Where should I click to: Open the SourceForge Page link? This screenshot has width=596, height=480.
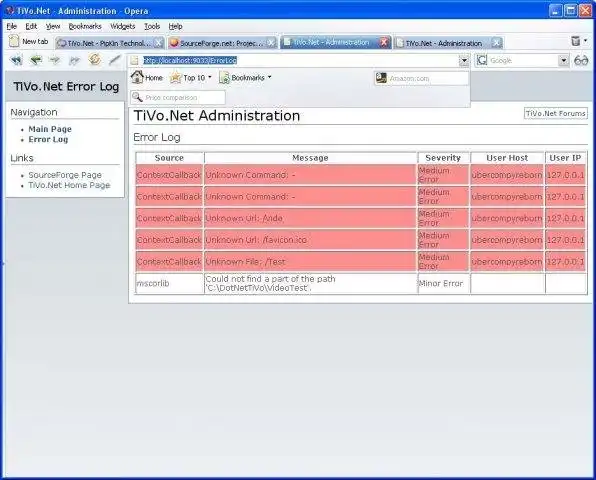pos(65,175)
